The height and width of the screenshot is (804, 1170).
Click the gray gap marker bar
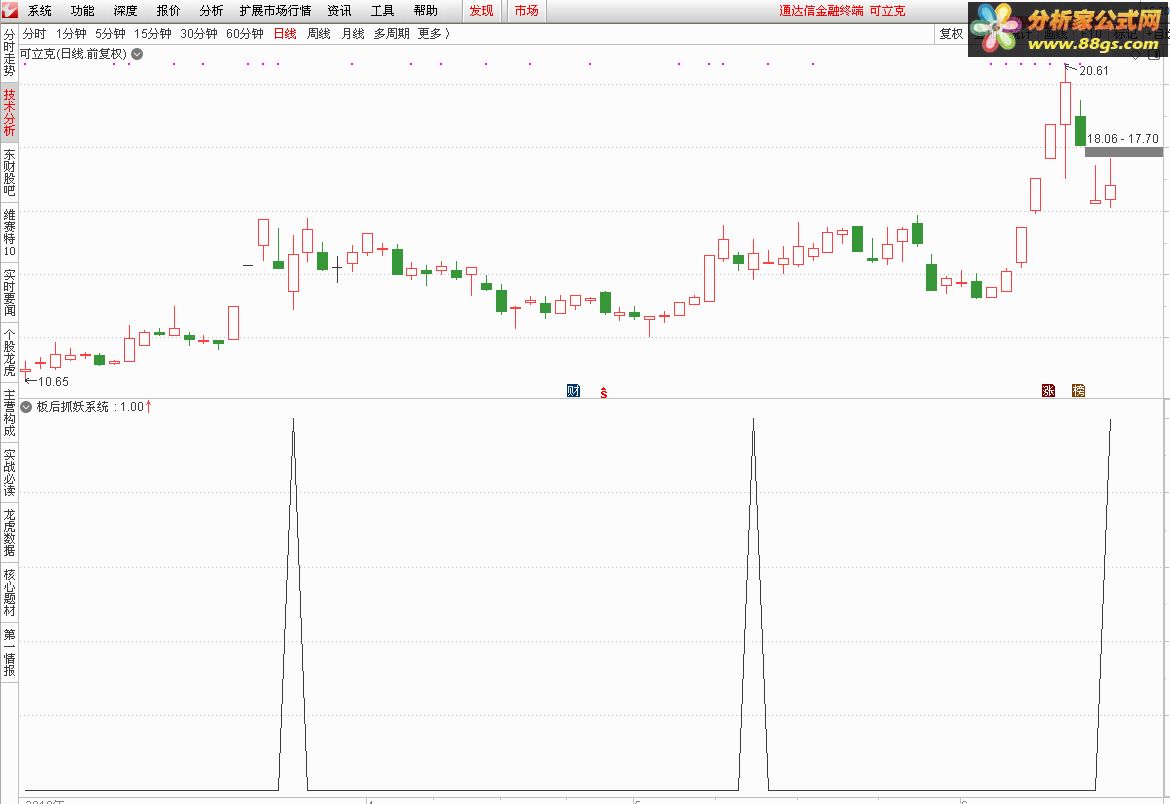(1124, 152)
